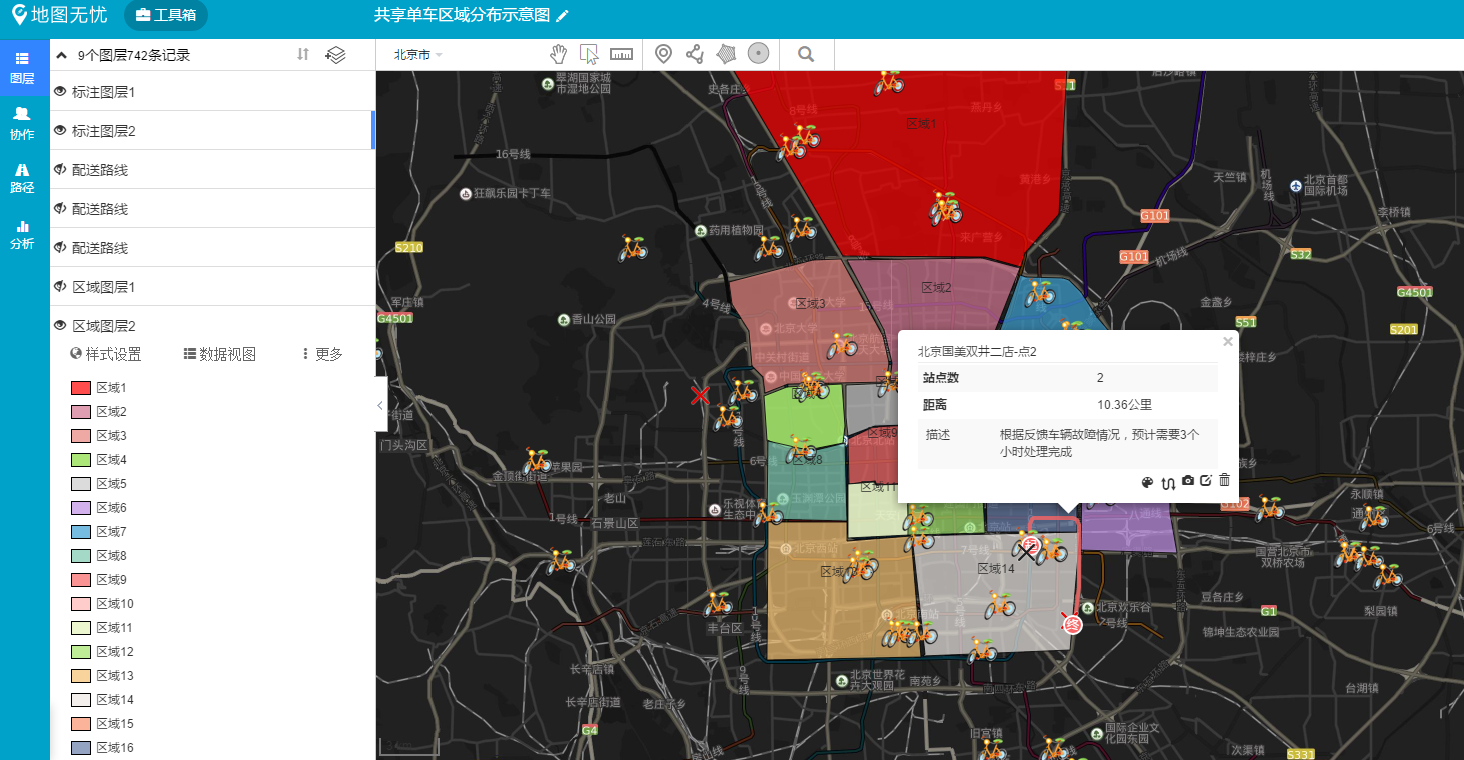Select the hand pan tool

click(x=558, y=53)
